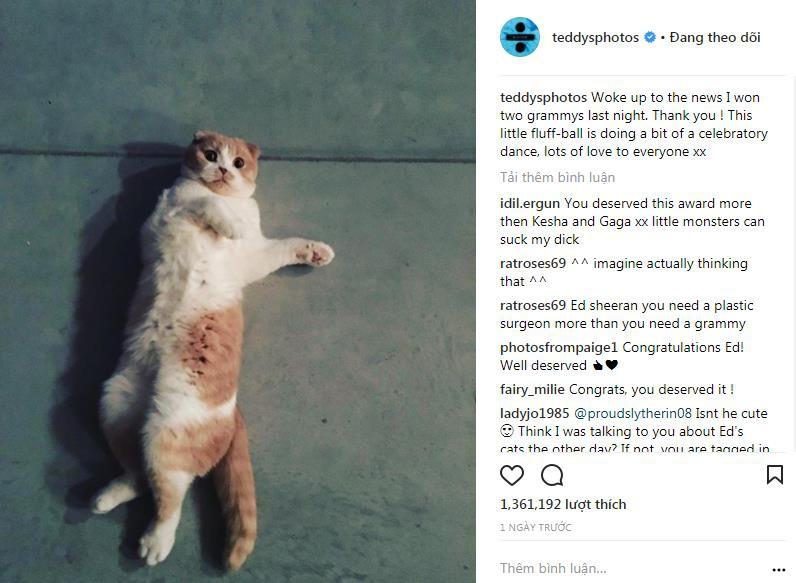Click teddysphotos username in the caption
This screenshot has width=796, height=583.
[543, 98]
